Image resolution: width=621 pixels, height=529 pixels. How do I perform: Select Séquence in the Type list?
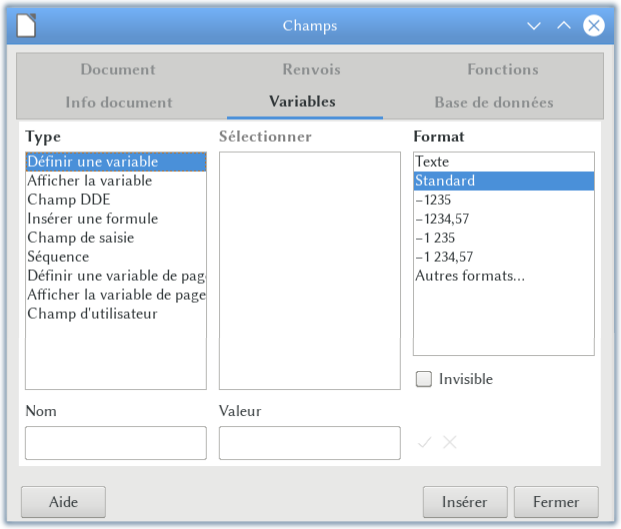coord(58,257)
